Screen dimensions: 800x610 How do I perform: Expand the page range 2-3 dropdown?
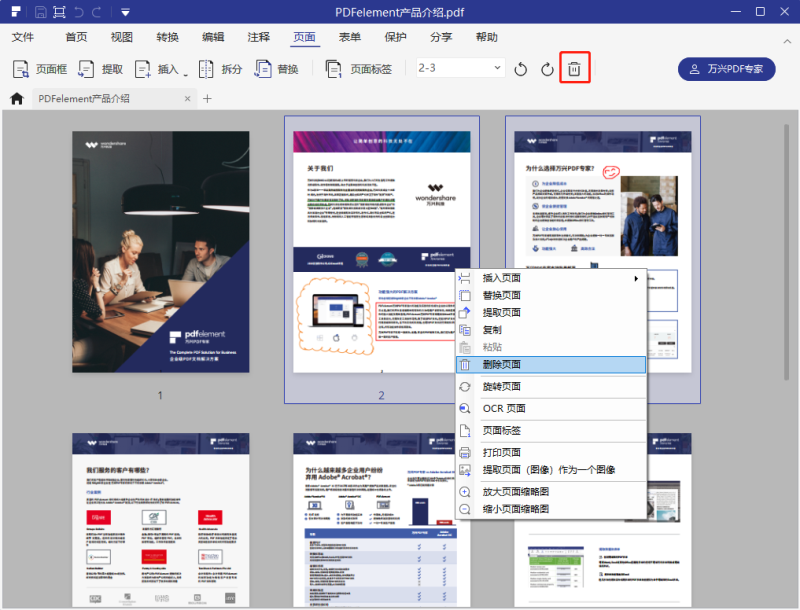click(x=497, y=68)
